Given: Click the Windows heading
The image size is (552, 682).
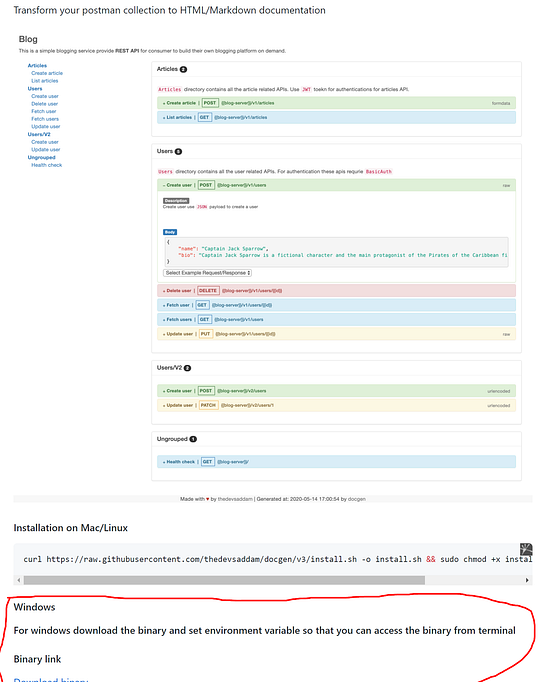Looking at the screenshot, I should point(34,607).
